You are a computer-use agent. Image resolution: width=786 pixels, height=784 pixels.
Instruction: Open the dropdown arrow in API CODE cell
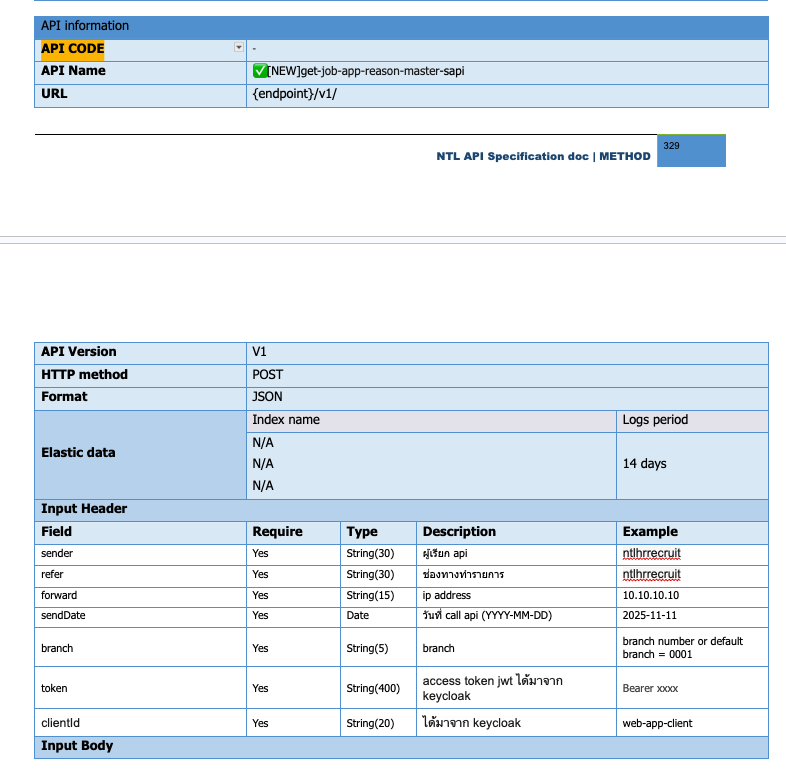click(238, 48)
